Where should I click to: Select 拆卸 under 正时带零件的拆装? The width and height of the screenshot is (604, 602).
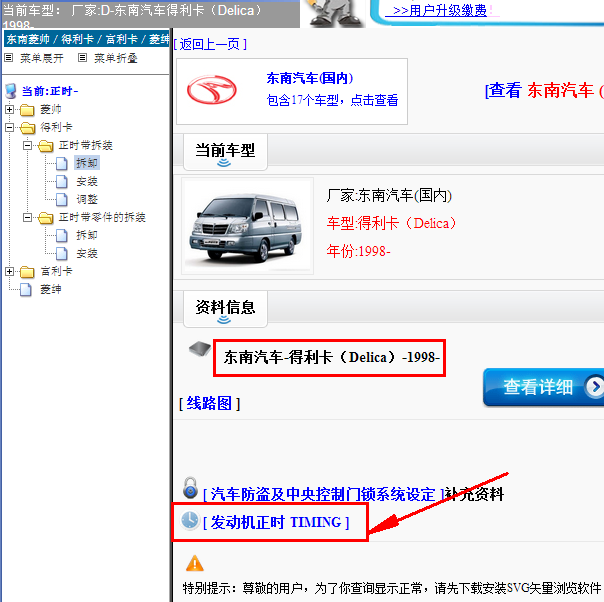87,235
